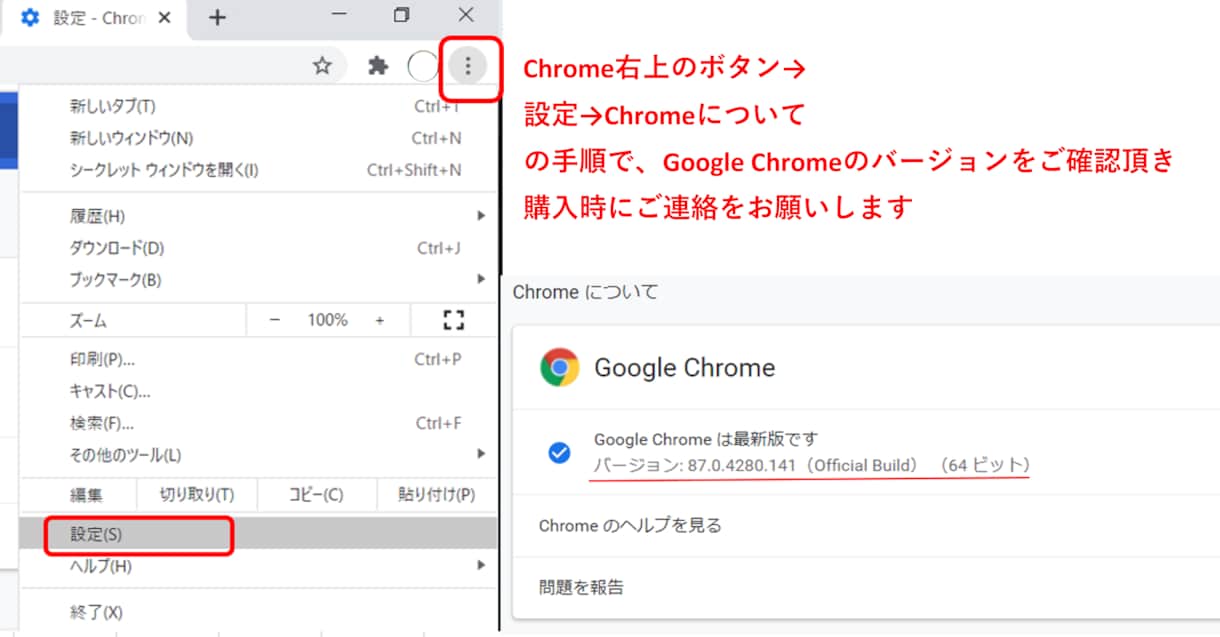1220x637 pixels.
Task: Expand the ヘルプ(H) submenu
Action: (260, 566)
